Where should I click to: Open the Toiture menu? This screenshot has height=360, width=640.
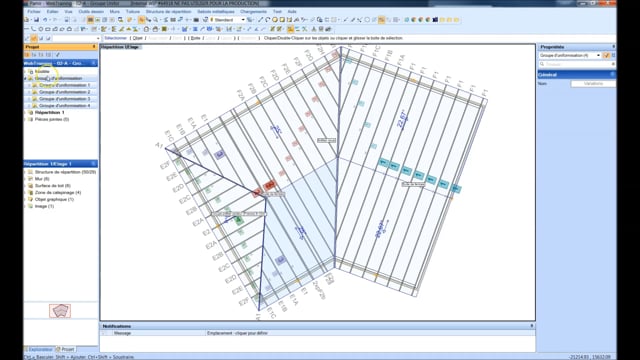pos(133,11)
